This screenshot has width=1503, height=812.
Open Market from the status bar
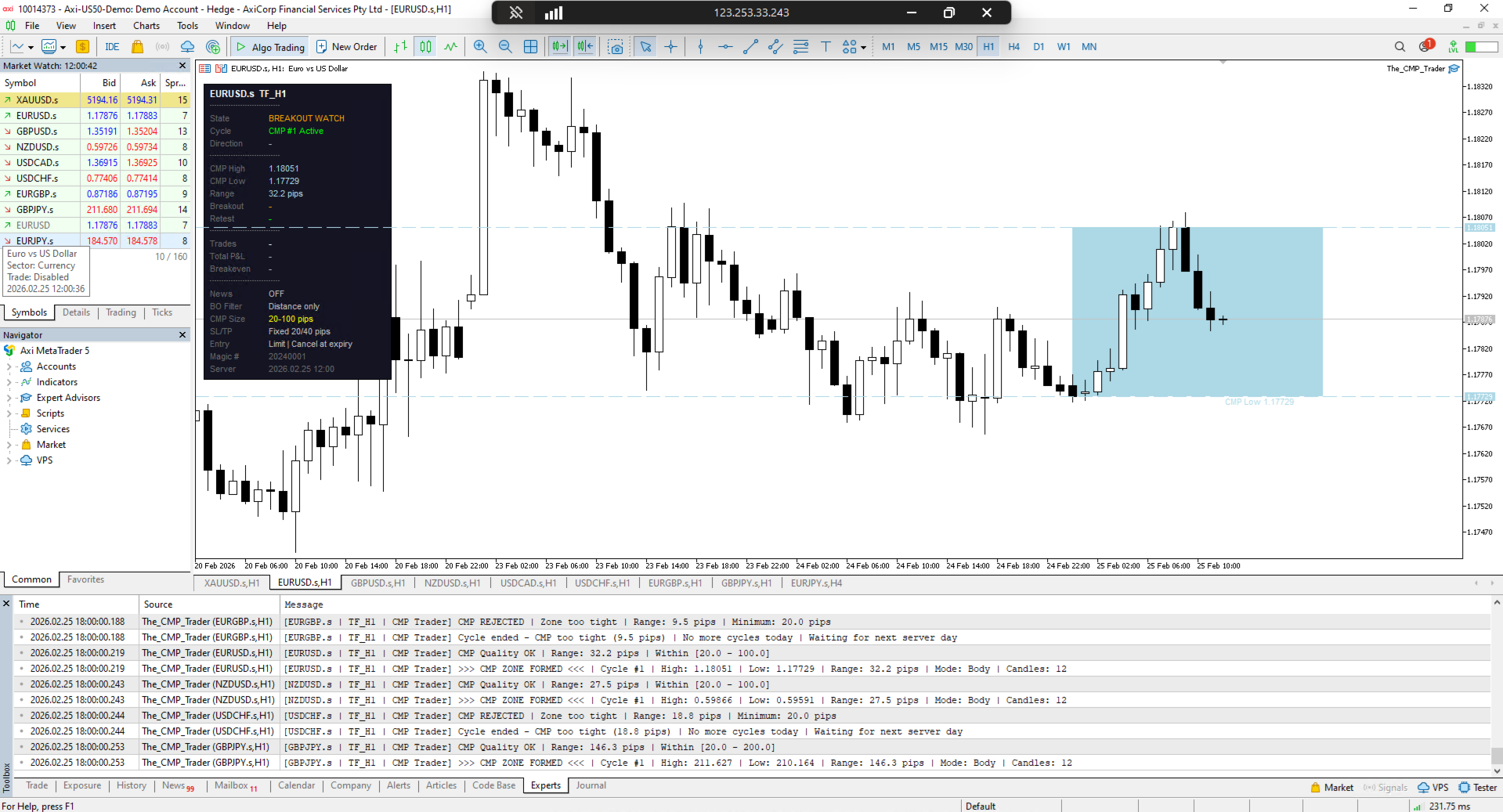(x=1331, y=788)
